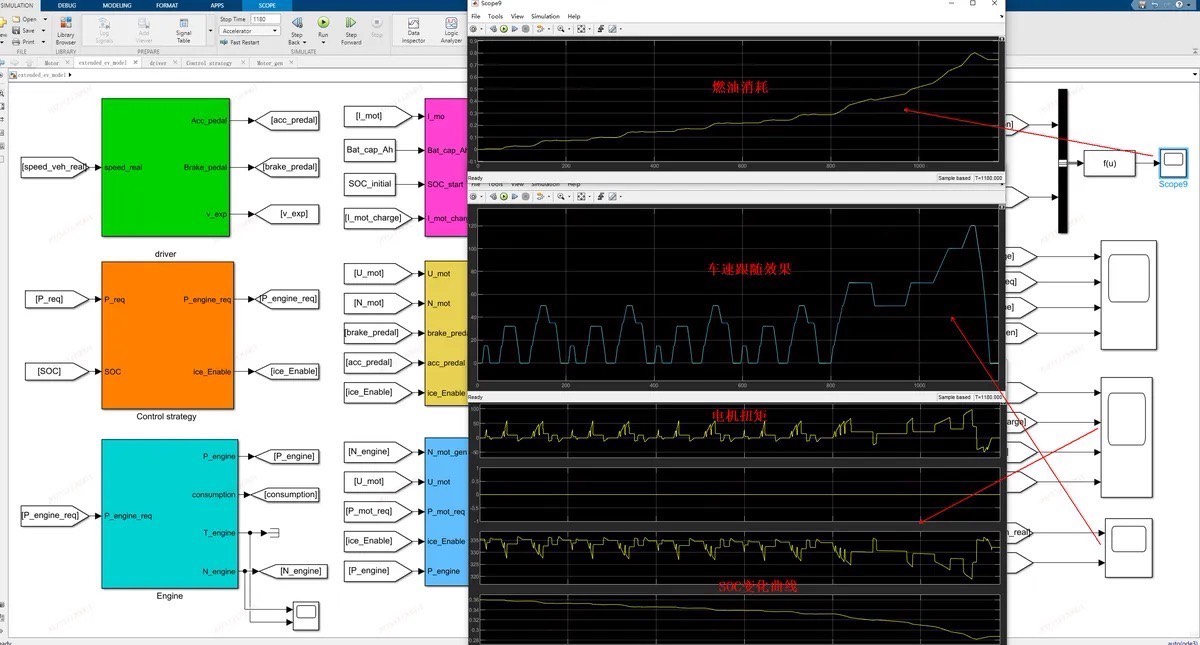Switch to the DEBUG ribbon tab
This screenshot has width=1200, height=645.
click(x=67, y=6)
